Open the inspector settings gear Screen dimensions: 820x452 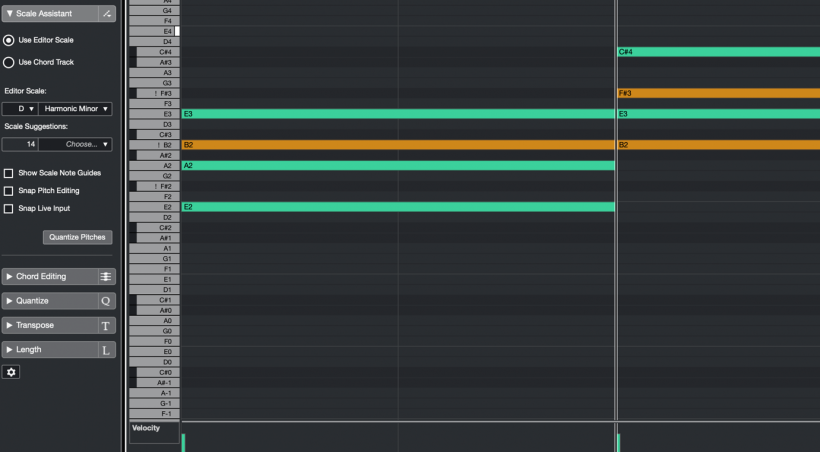11,372
